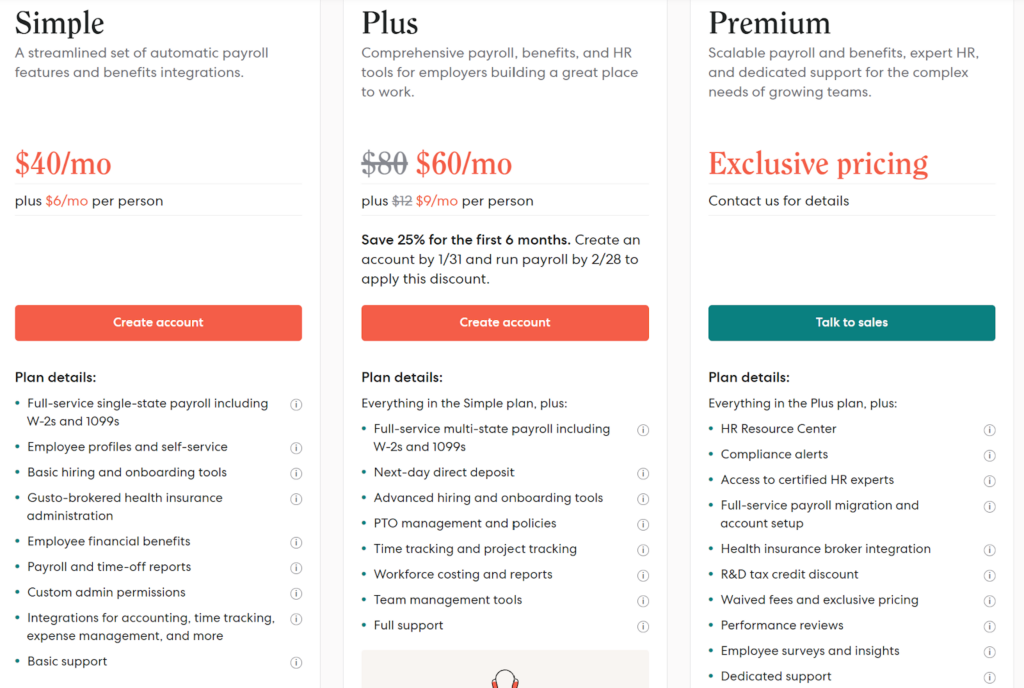1024x688 pixels.
Task: Click the info icon beside Employee financial benefits
Action: (296, 542)
